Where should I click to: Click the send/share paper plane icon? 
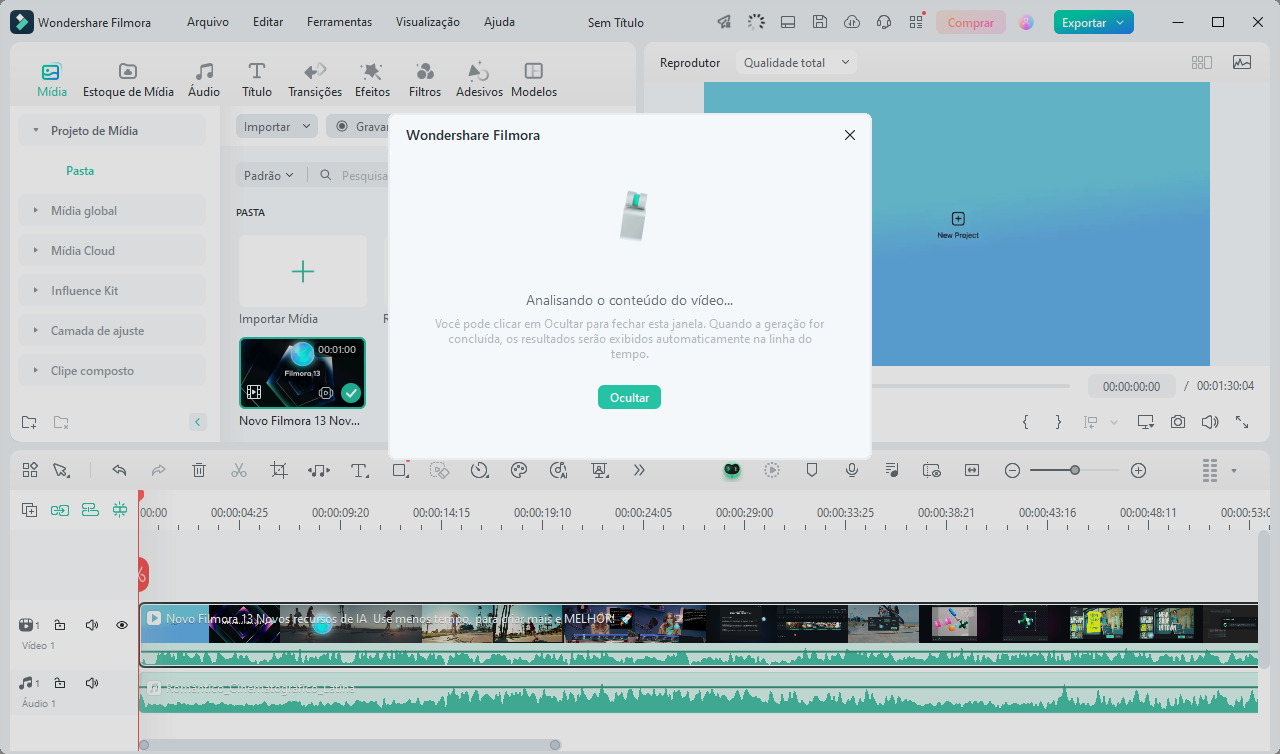(724, 22)
